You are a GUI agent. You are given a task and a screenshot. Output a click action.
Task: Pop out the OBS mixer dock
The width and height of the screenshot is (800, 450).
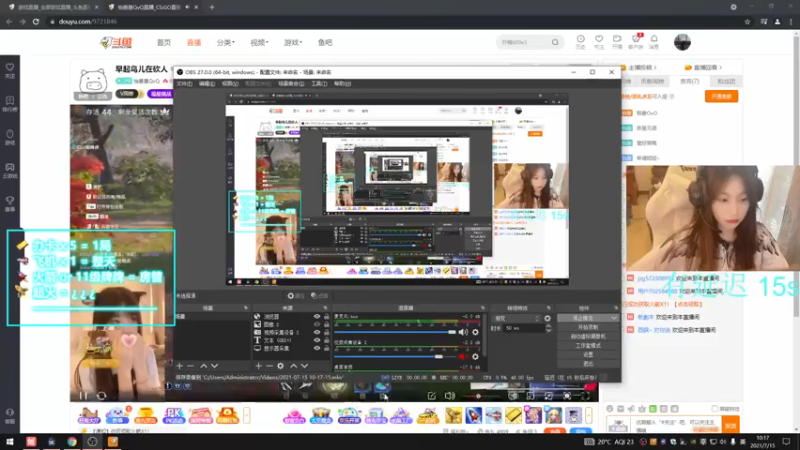tap(483, 308)
